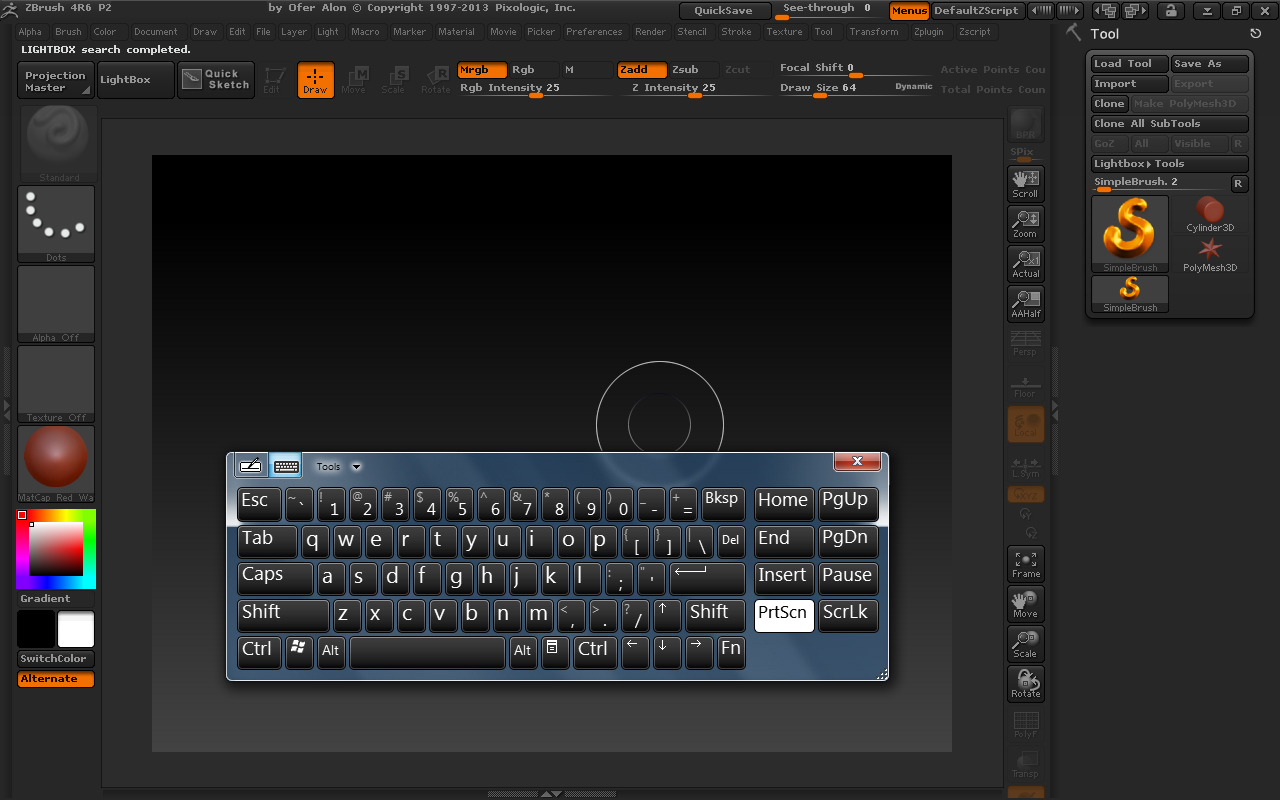Open the Render menu

[x=650, y=32]
